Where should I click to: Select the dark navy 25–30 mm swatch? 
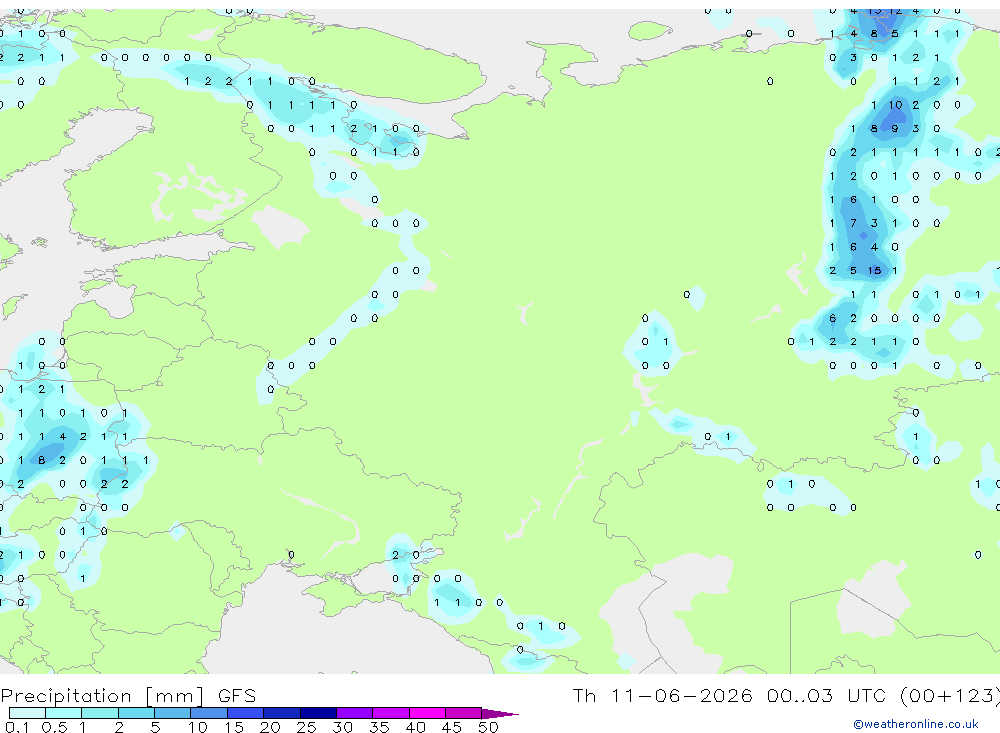pos(318,713)
